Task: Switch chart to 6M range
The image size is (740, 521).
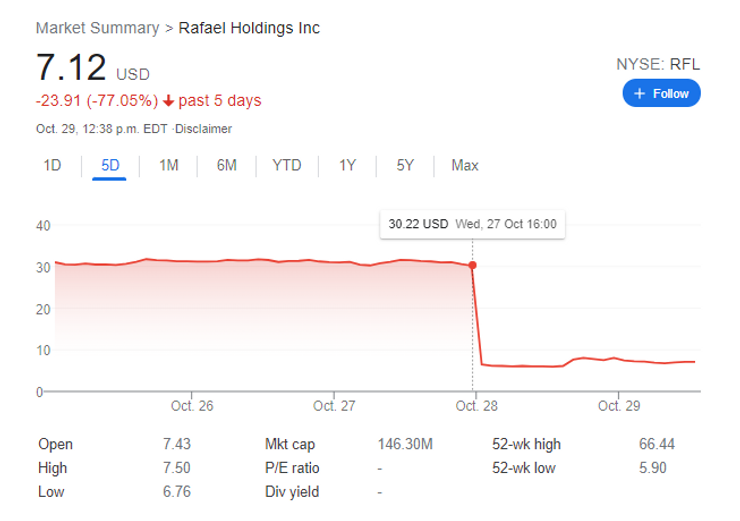Action: pyautogui.click(x=226, y=165)
